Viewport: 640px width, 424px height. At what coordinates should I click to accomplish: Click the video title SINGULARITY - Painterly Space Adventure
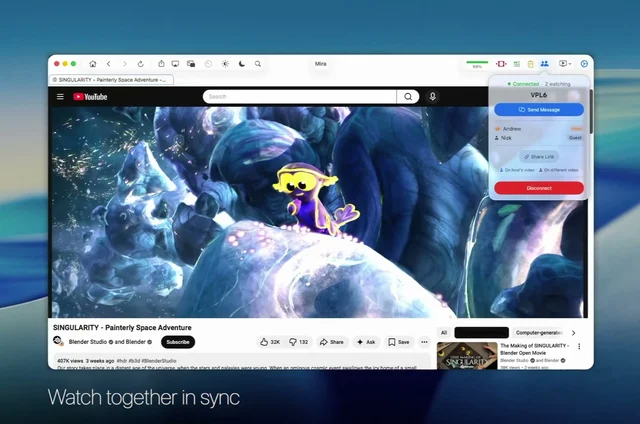122,328
